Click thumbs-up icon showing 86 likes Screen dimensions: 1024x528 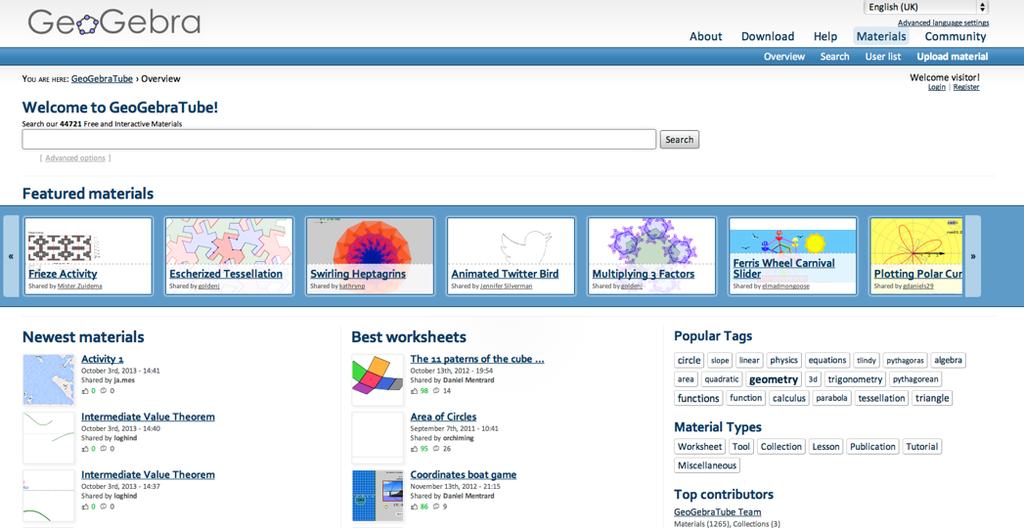414,506
